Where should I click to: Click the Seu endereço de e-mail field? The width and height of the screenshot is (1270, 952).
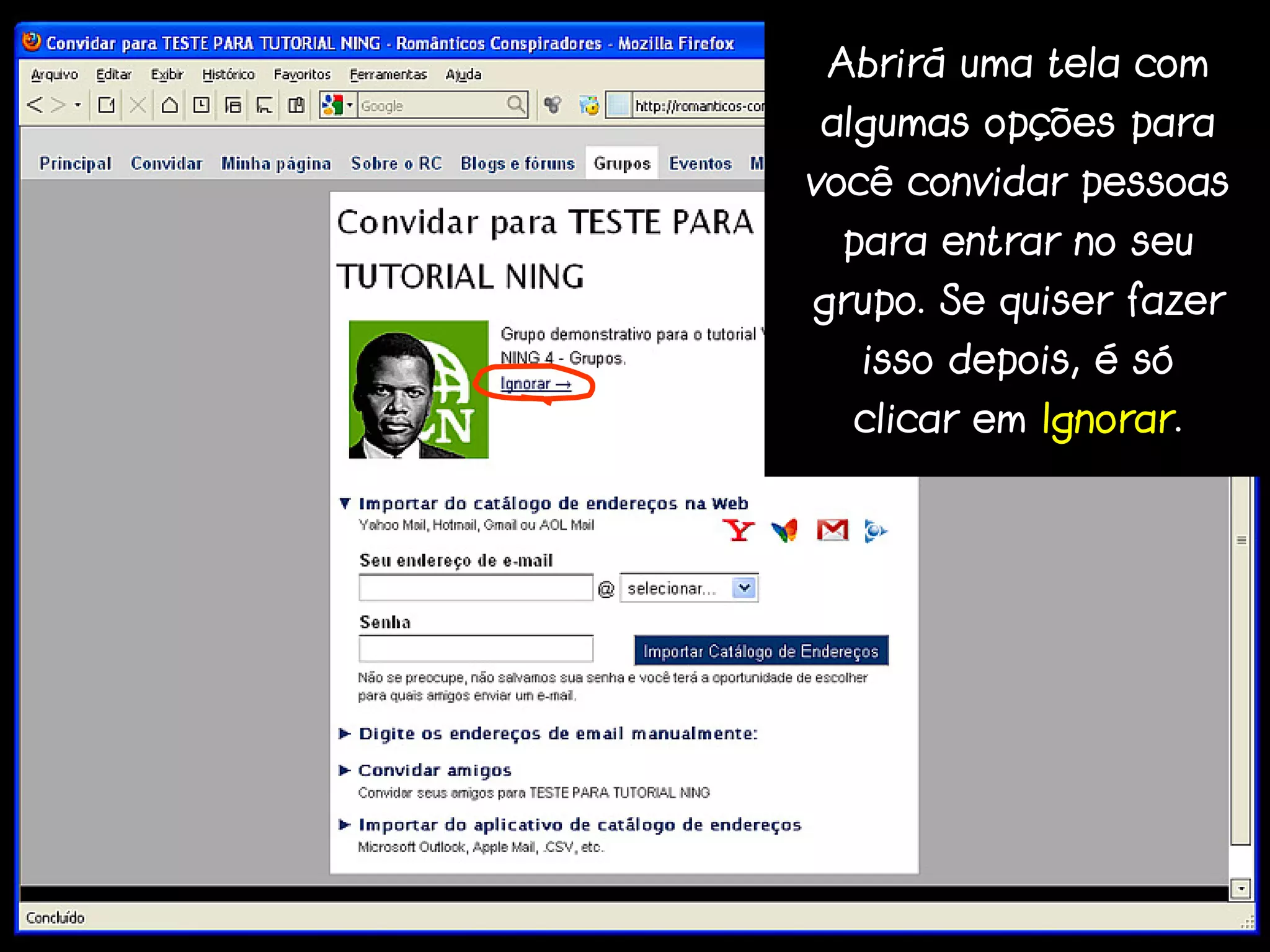pos(476,588)
